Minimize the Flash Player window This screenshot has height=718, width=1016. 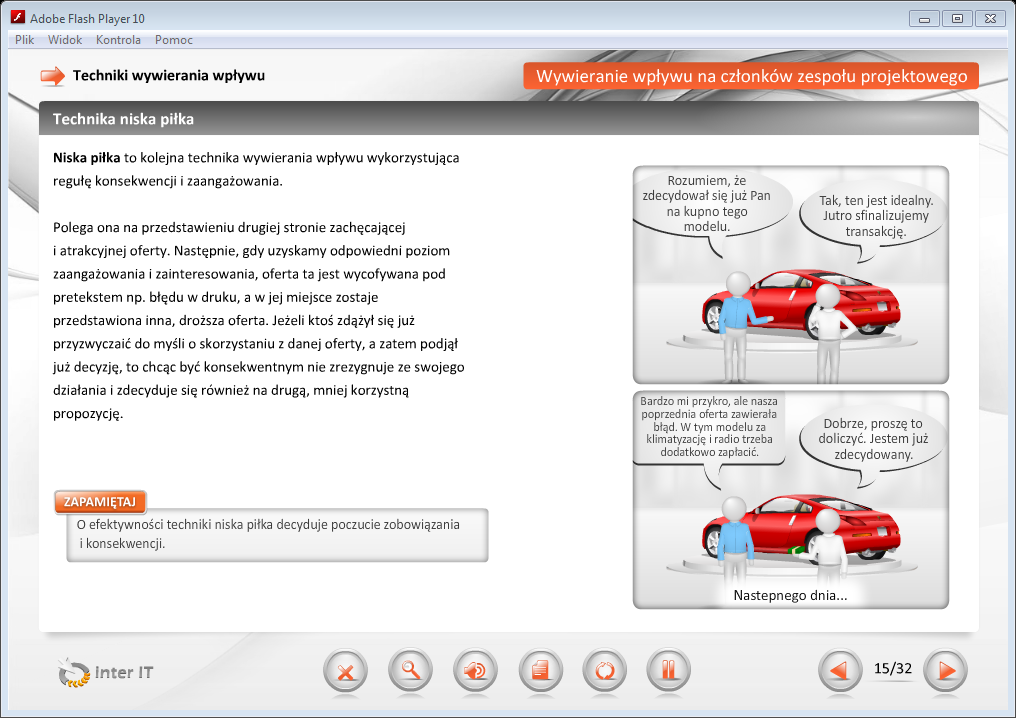924,19
